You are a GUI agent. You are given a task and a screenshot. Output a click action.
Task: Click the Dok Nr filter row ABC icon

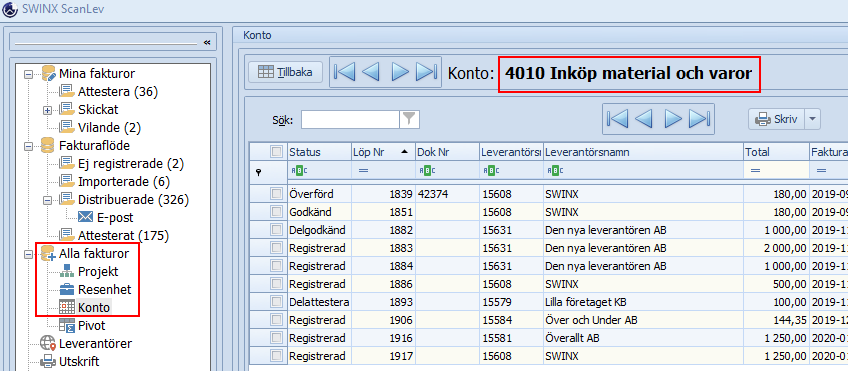pos(426,170)
